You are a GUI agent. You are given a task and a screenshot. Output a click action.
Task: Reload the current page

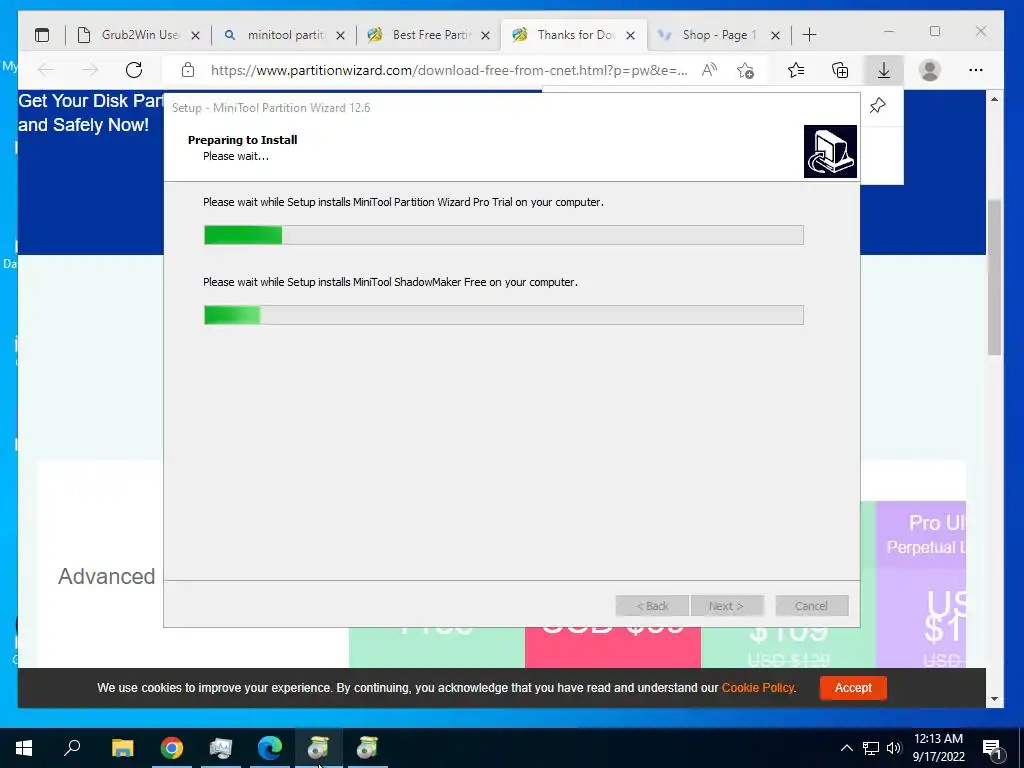click(134, 70)
